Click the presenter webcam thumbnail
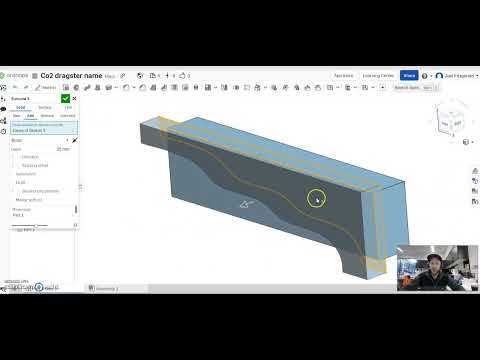480x360 pixels. (437, 268)
